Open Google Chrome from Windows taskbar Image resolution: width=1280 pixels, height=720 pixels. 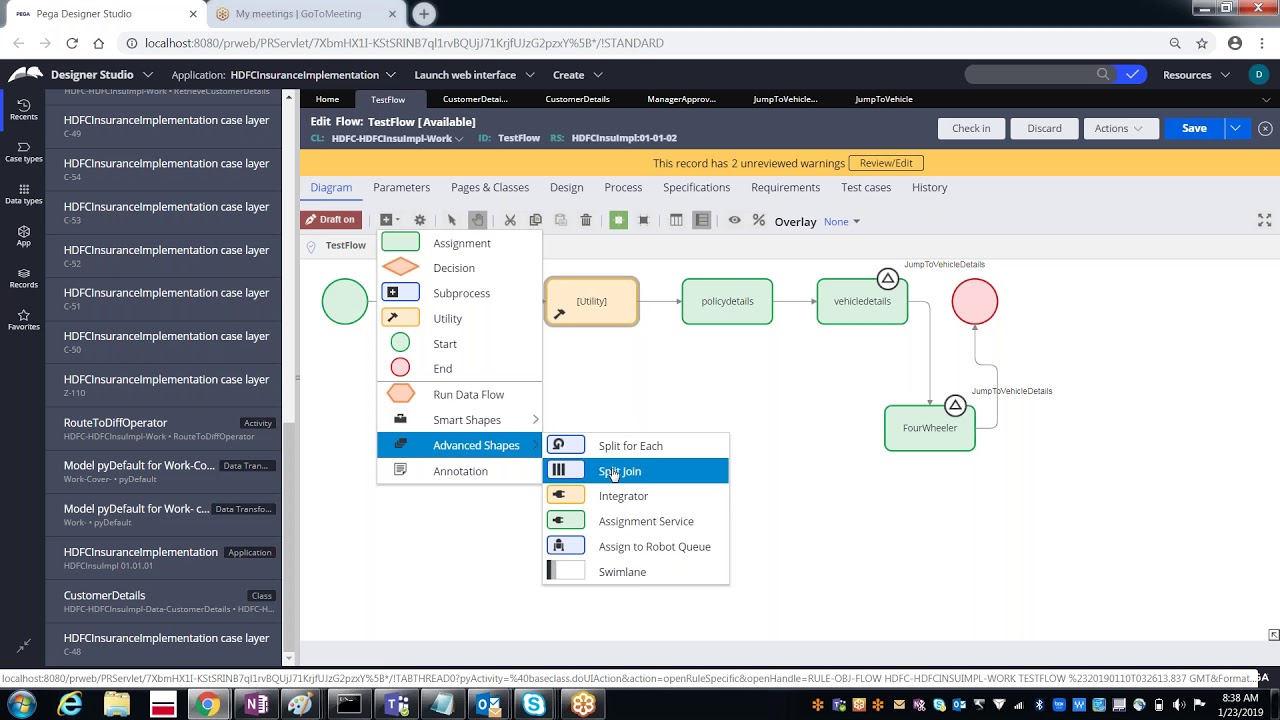pyautogui.click(x=208, y=705)
